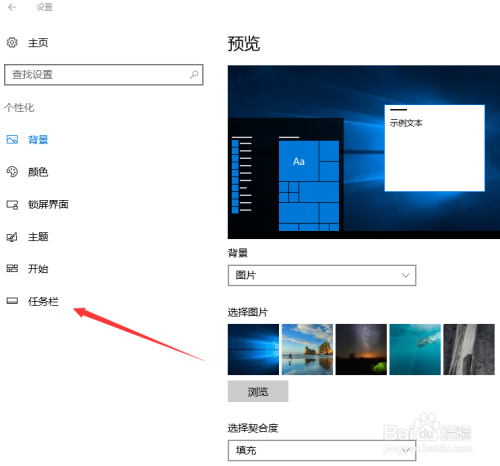The image size is (500, 466).
Task: Open the 开始 sidebar page
Action: pyautogui.click(x=38, y=269)
